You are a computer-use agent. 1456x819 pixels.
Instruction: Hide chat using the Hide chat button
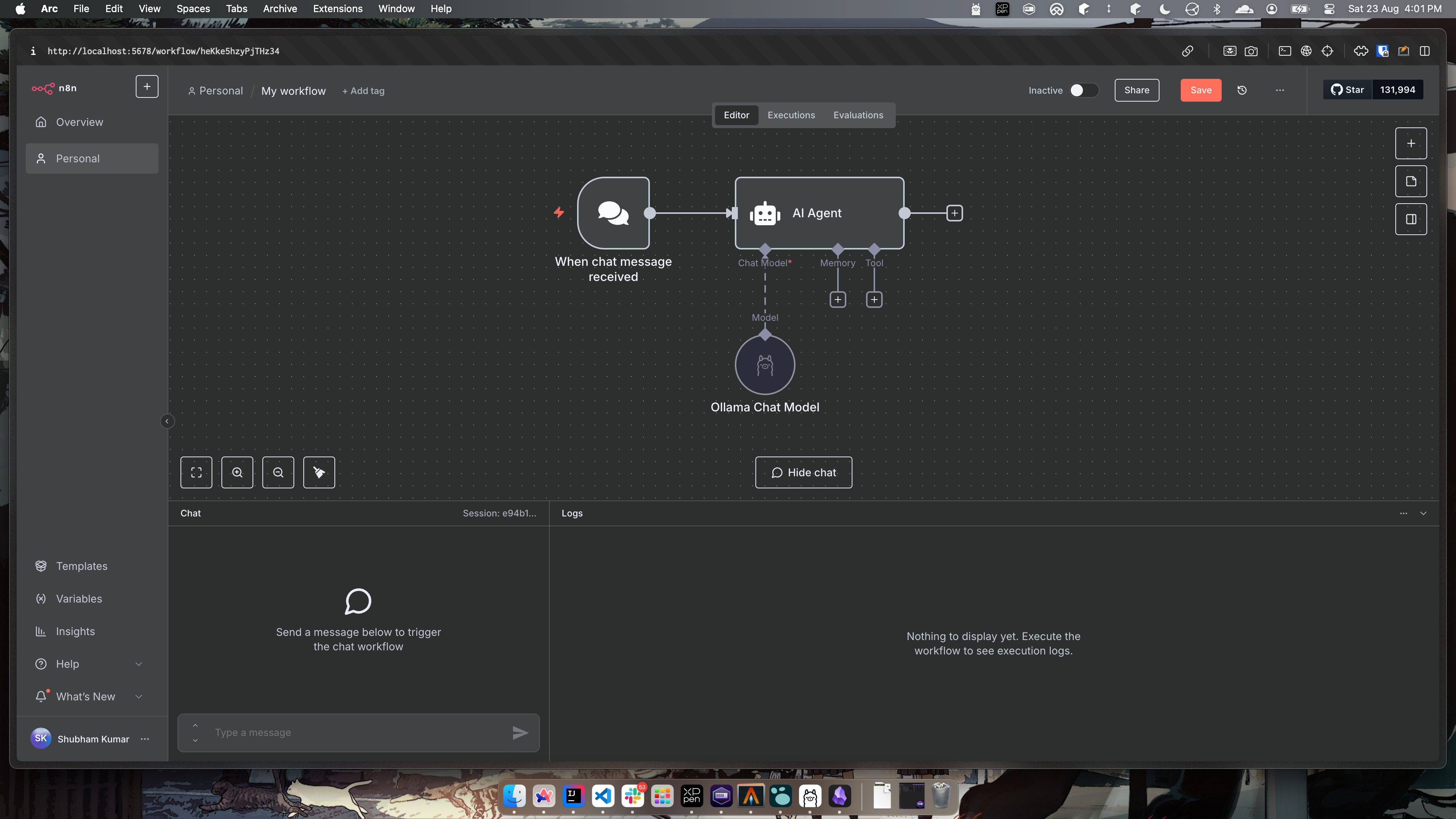(x=803, y=472)
